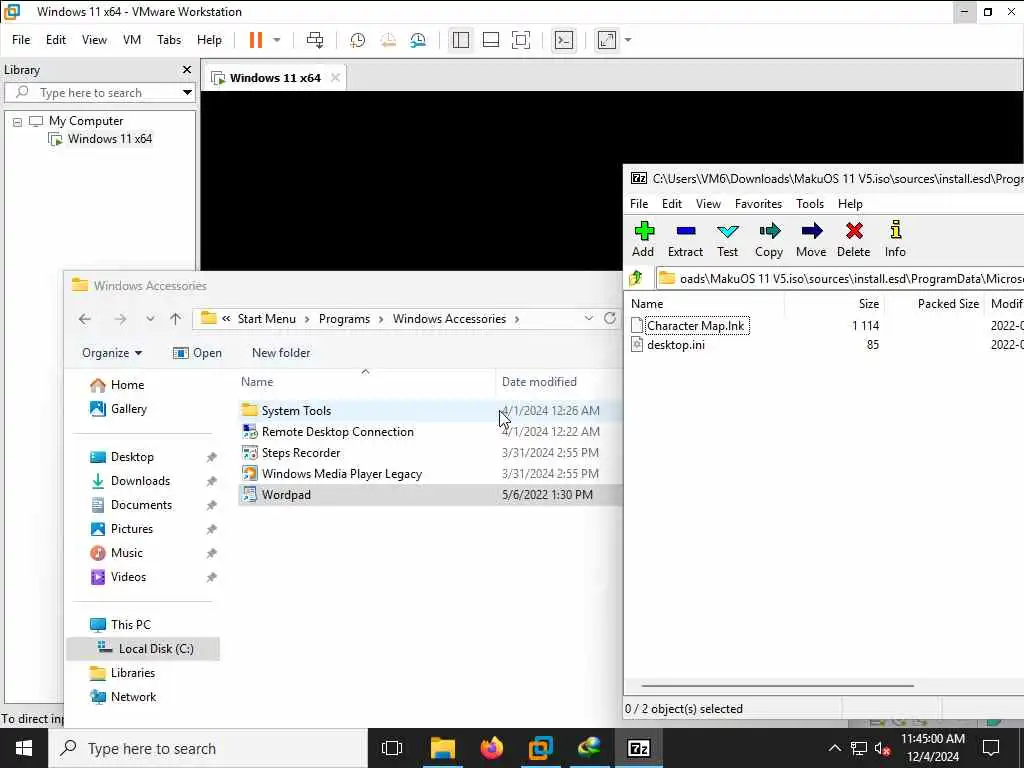Viewport: 1024px width, 768px height.
Task: Sort 7-Zip list by Size column
Action: coord(869,304)
